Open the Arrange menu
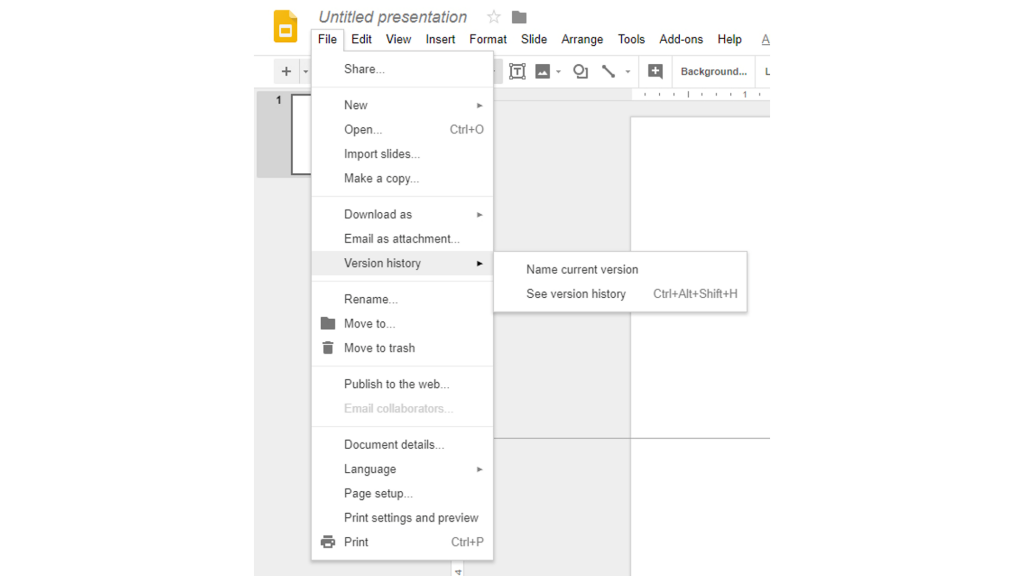 (x=582, y=39)
